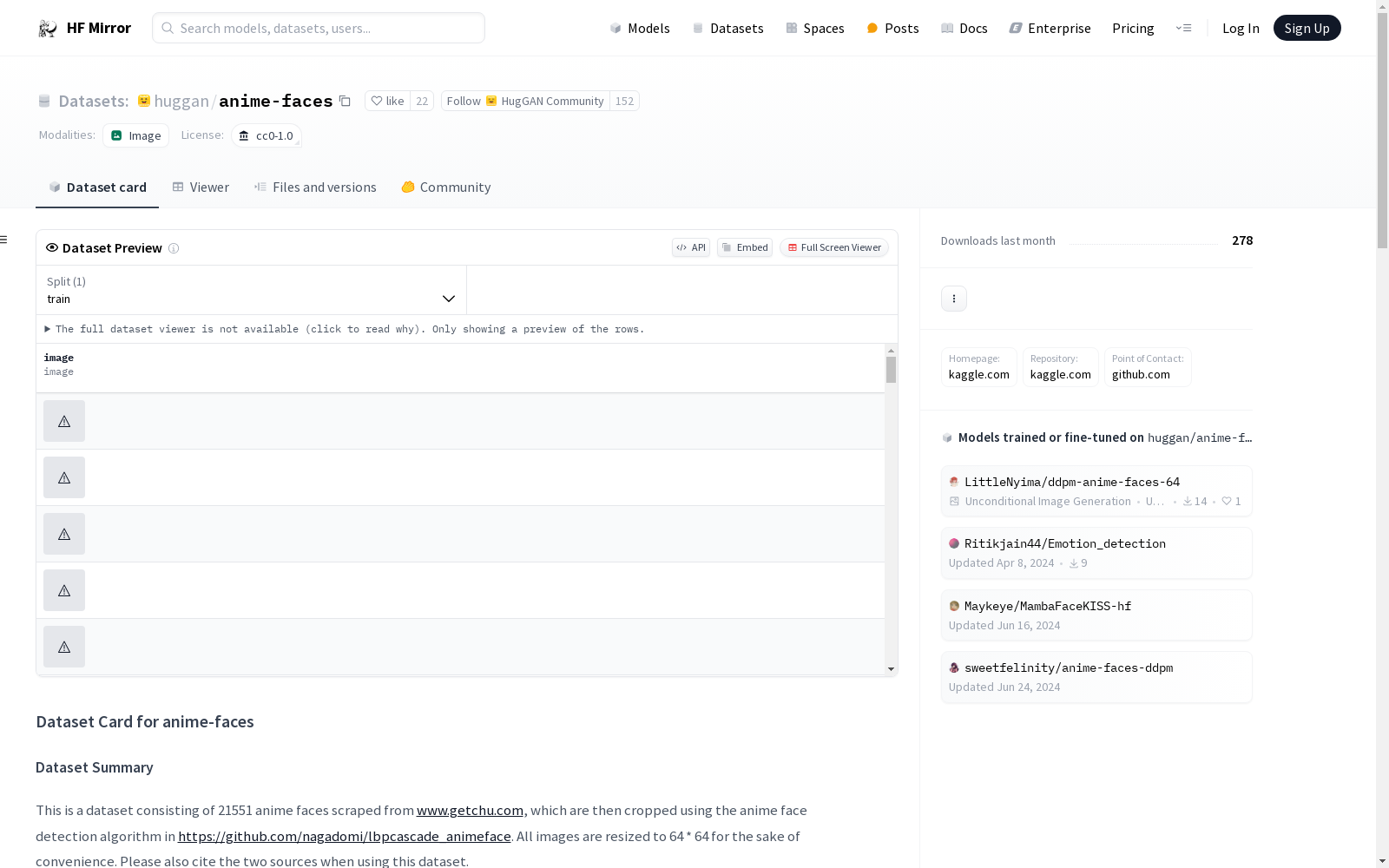Screen dimensions: 1389x868
Task: Click the Embed button
Action: point(745,247)
